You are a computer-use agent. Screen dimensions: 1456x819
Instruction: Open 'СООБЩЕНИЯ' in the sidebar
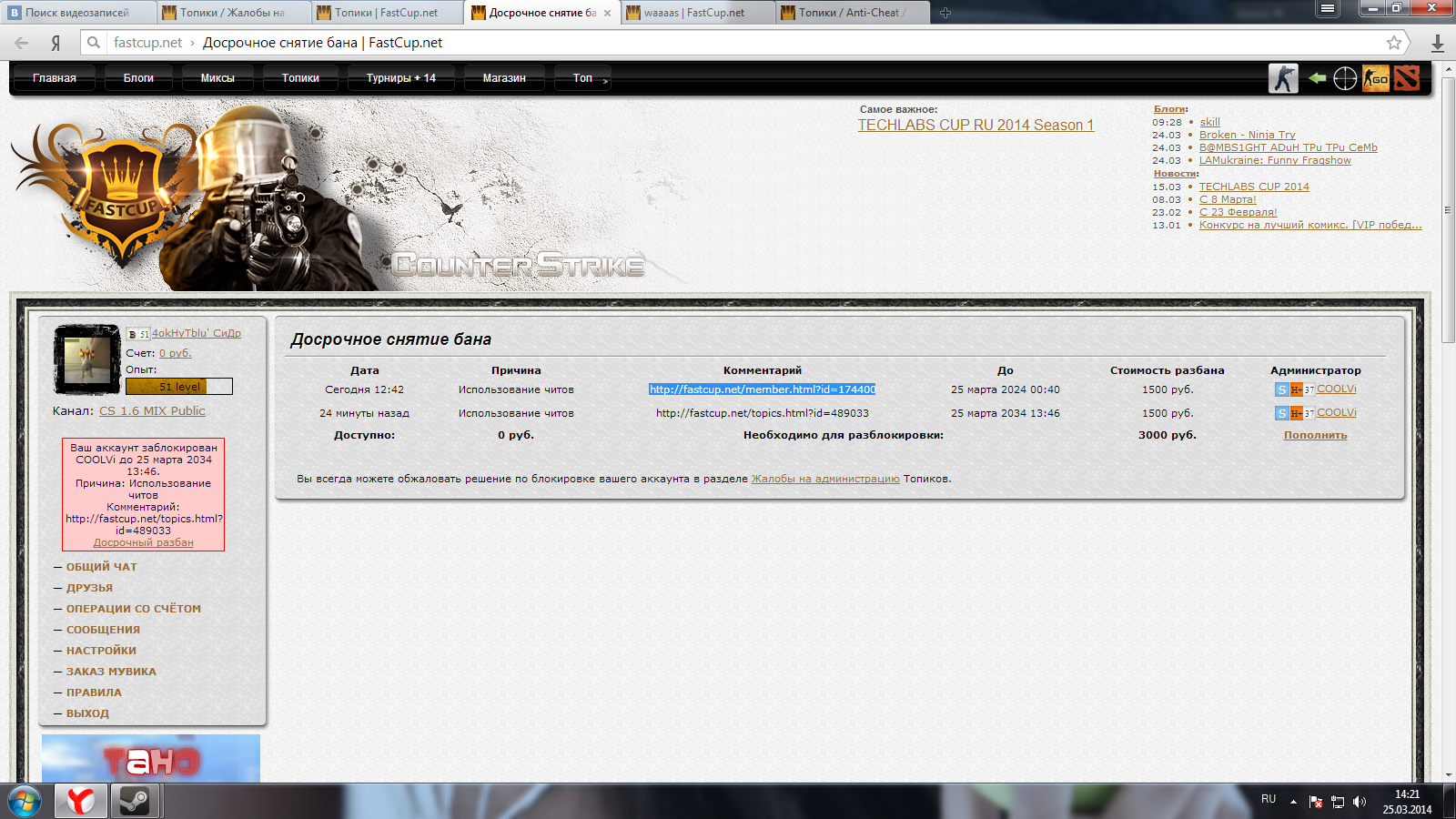pyautogui.click(x=103, y=630)
